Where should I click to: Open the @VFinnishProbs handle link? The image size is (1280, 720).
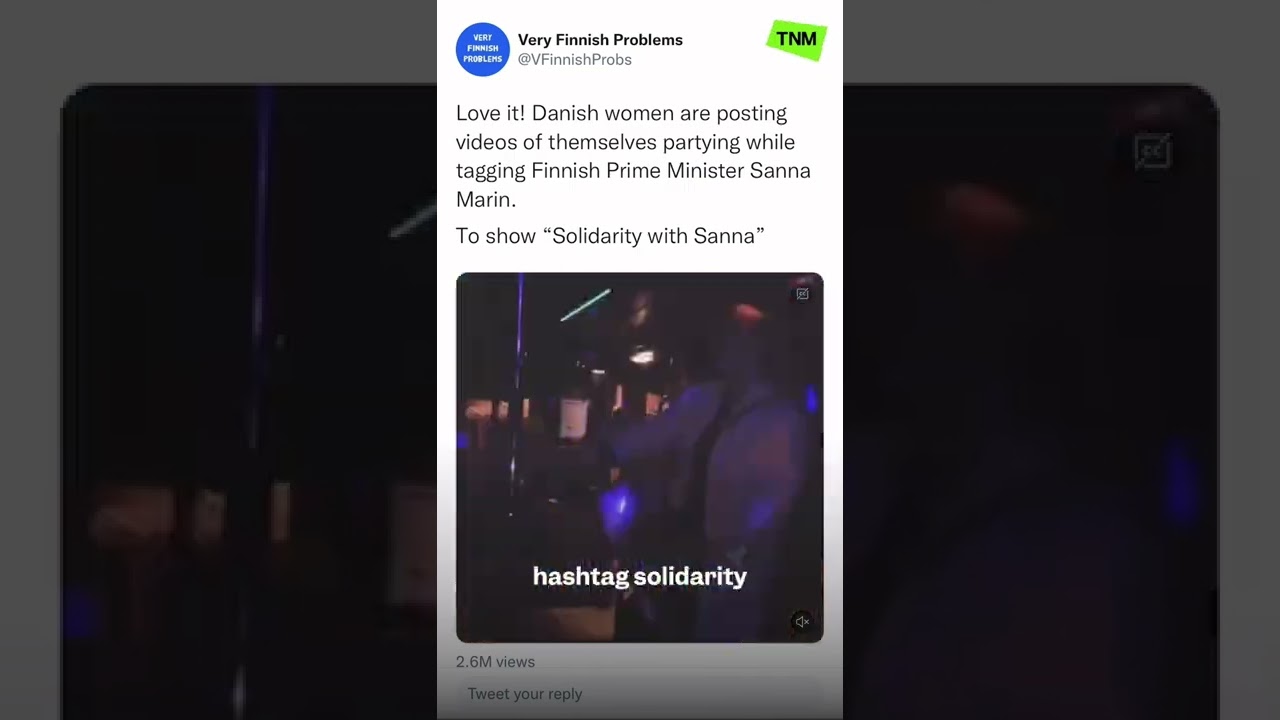click(x=574, y=60)
